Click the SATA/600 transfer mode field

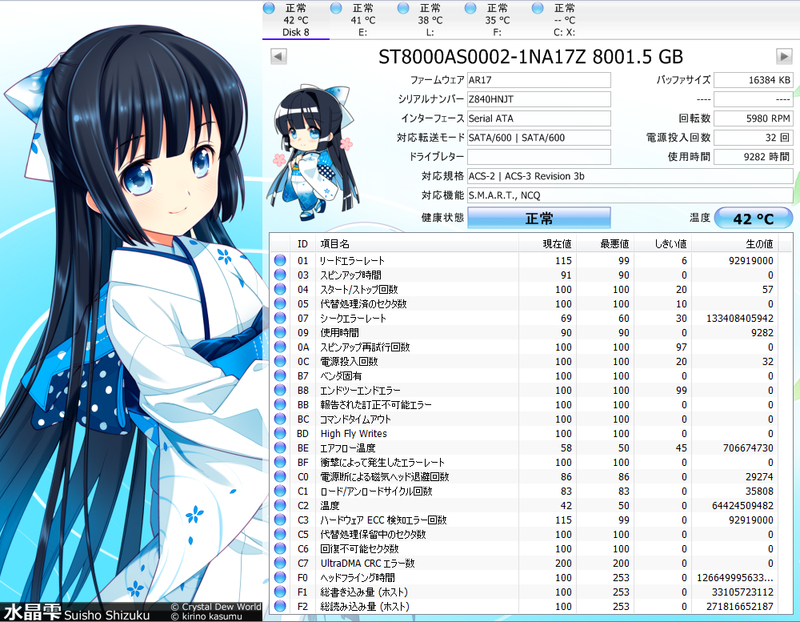point(539,138)
